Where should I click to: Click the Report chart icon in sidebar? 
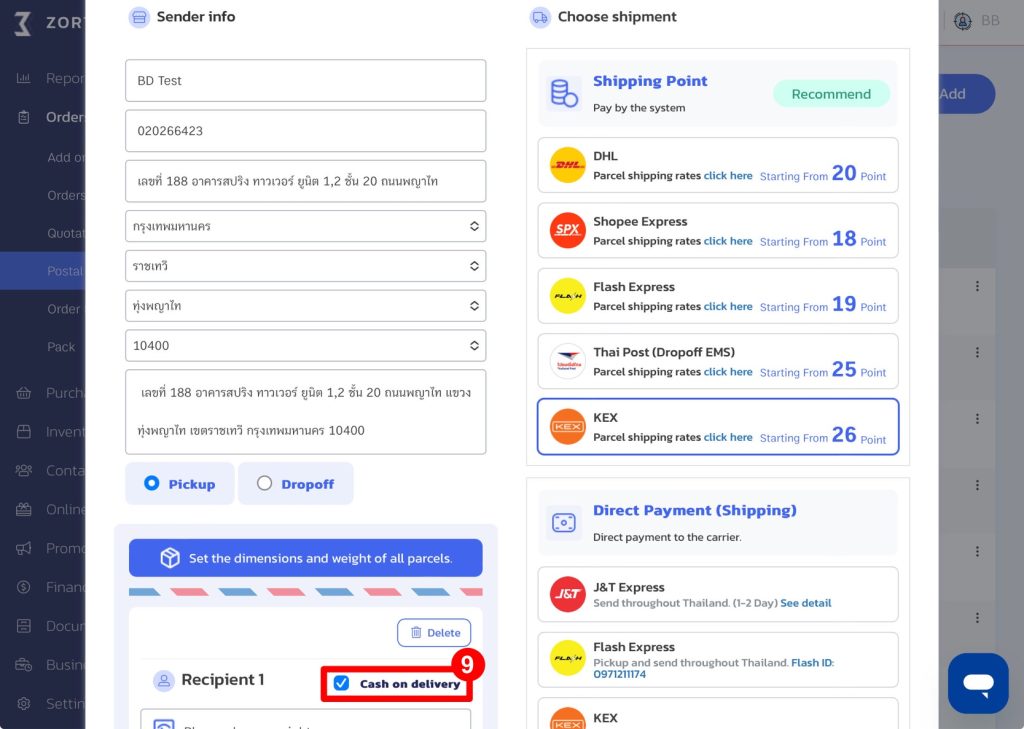[24, 78]
